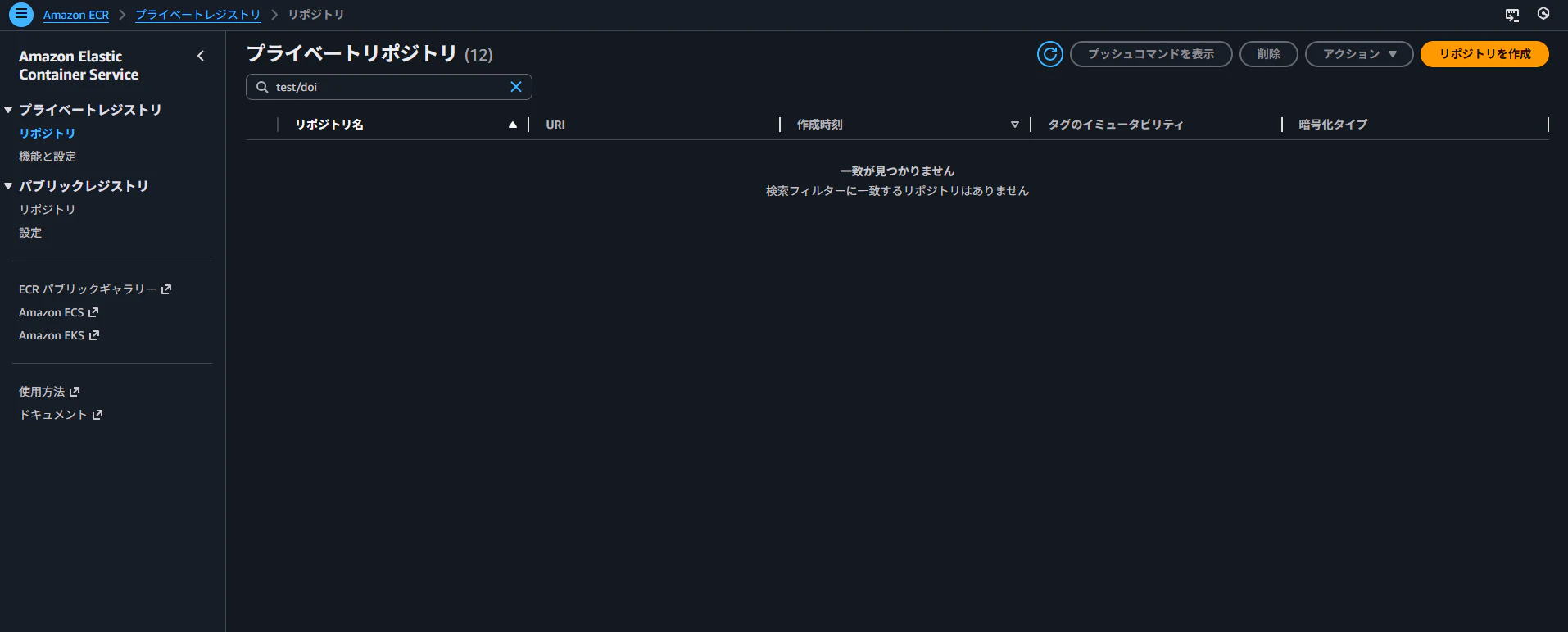The height and width of the screenshot is (632, 1568).
Task: Click the タグのイミュータビリティ column header
Action: pos(1116,125)
